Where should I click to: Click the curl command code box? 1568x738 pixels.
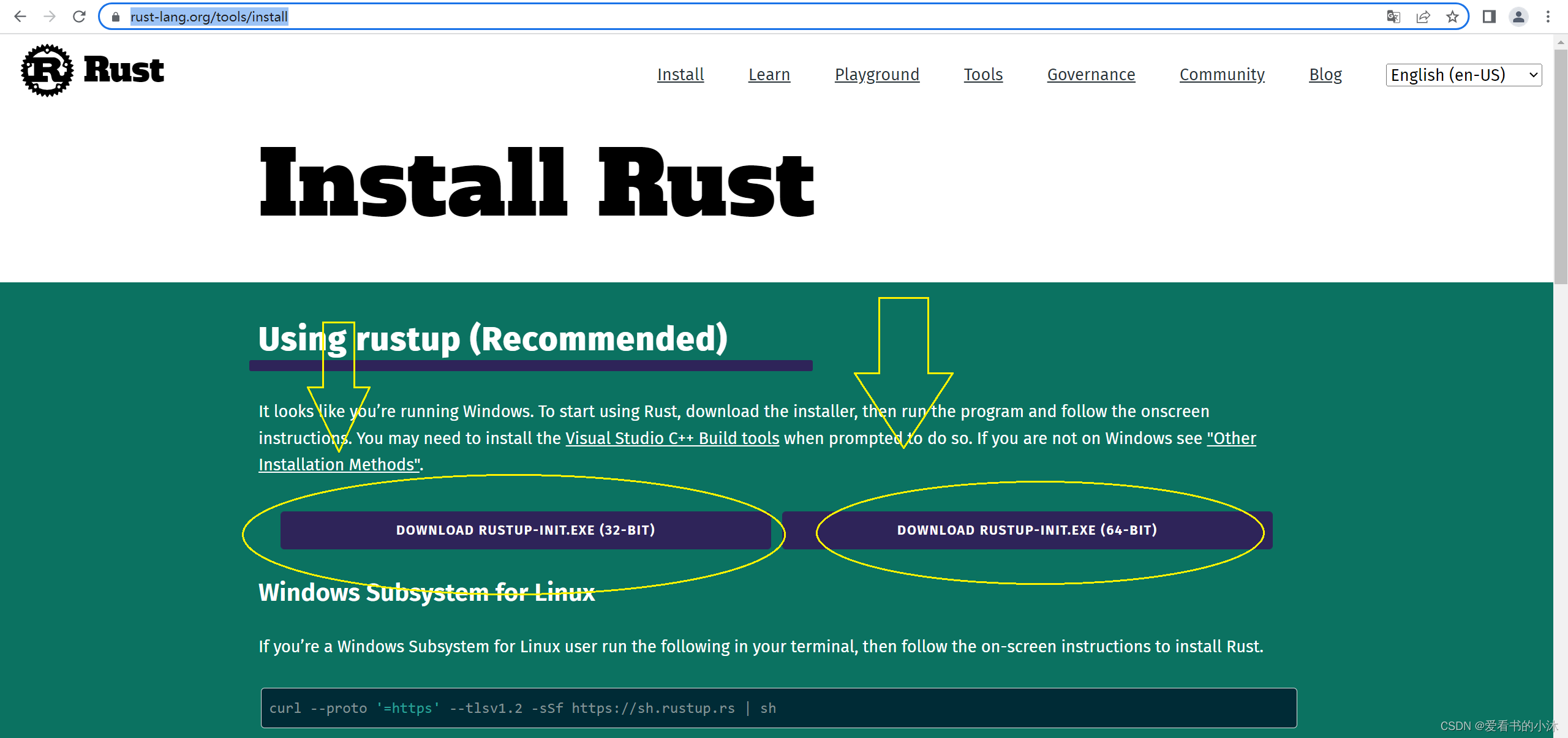[778, 708]
